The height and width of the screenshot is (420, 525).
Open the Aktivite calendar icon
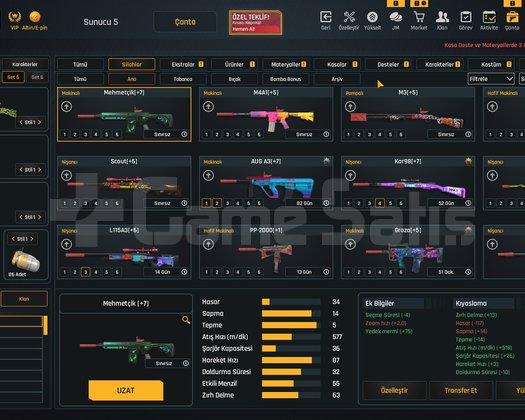click(489, 17)
